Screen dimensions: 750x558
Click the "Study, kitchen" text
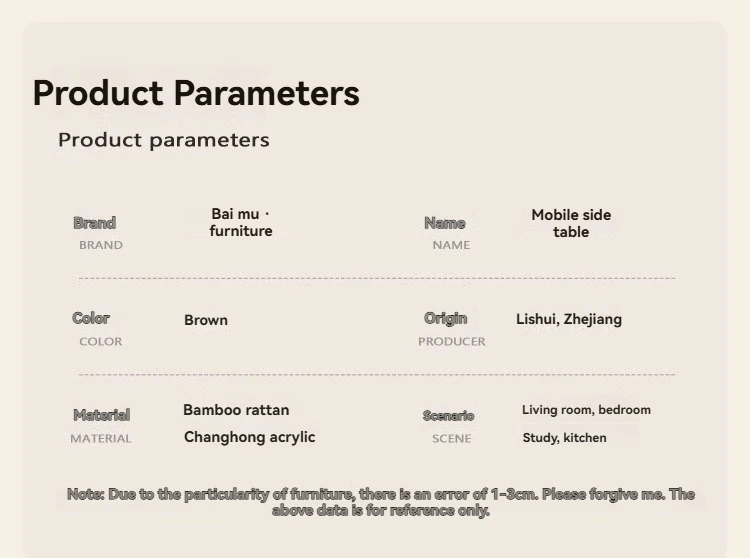(x=564, y=438)
